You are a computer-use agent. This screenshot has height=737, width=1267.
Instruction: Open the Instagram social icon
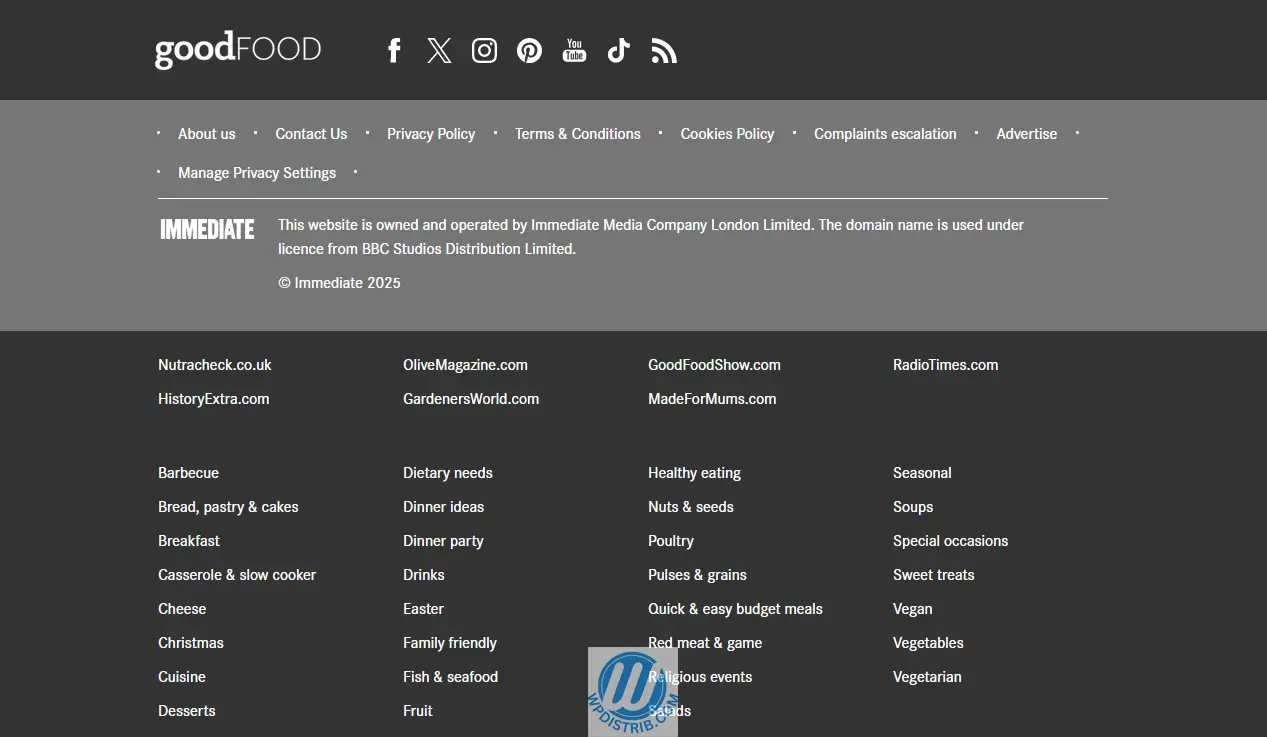[484, 51]
